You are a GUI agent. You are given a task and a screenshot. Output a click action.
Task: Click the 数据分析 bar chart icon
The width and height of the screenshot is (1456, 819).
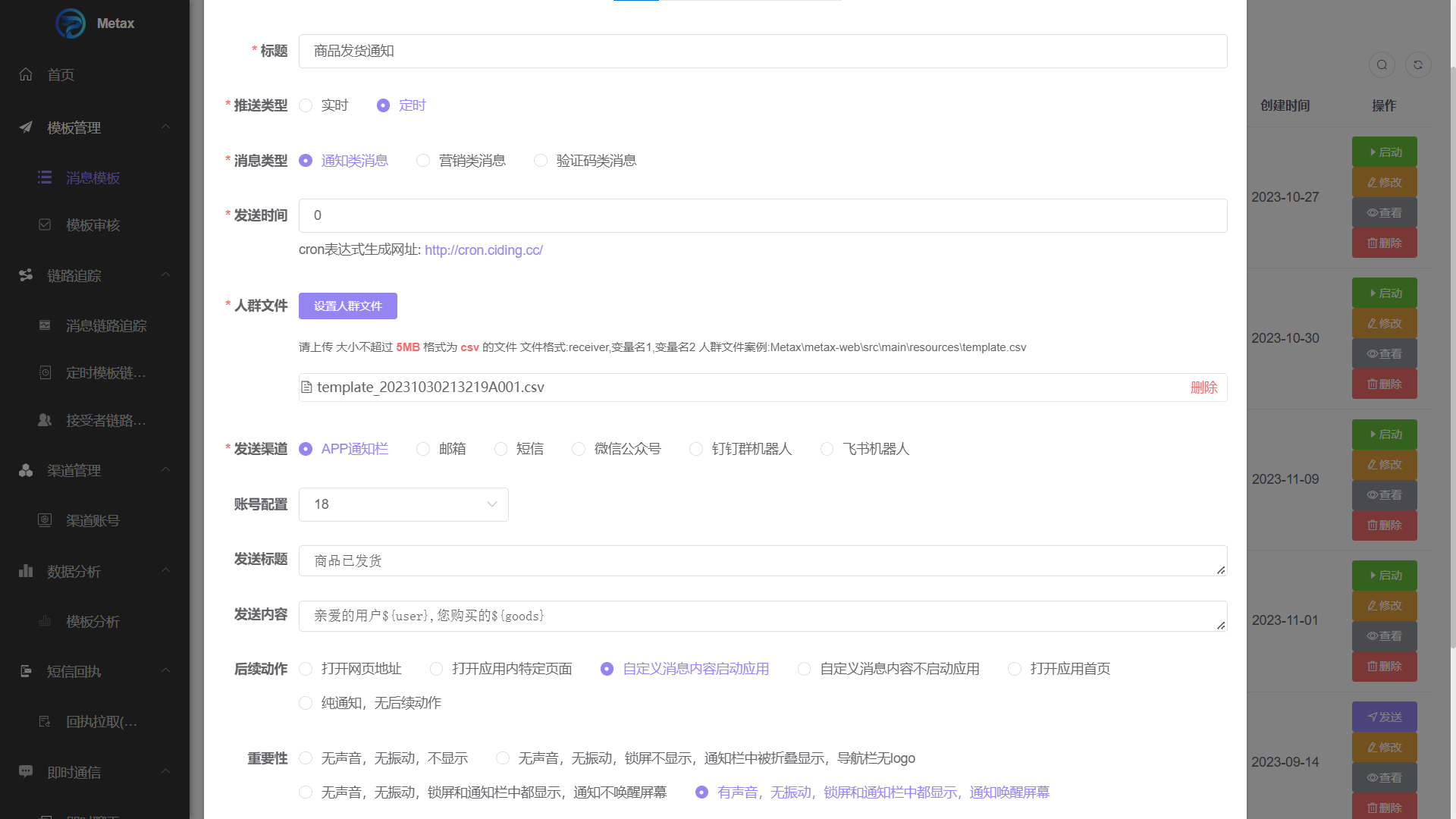tap(26, 571)
